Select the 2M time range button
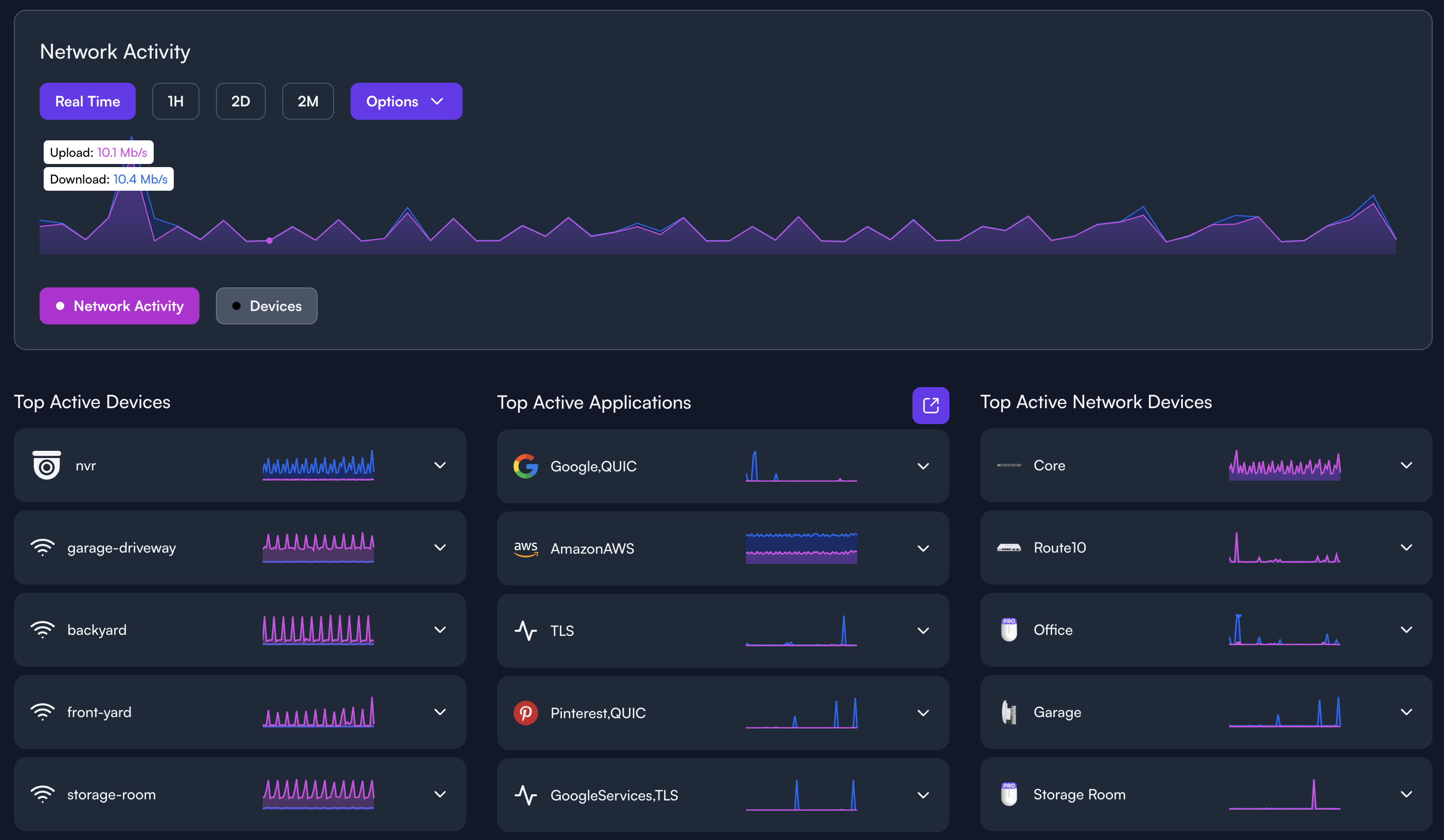This screenshot has width=1444, height=840. tap(308, 101)
